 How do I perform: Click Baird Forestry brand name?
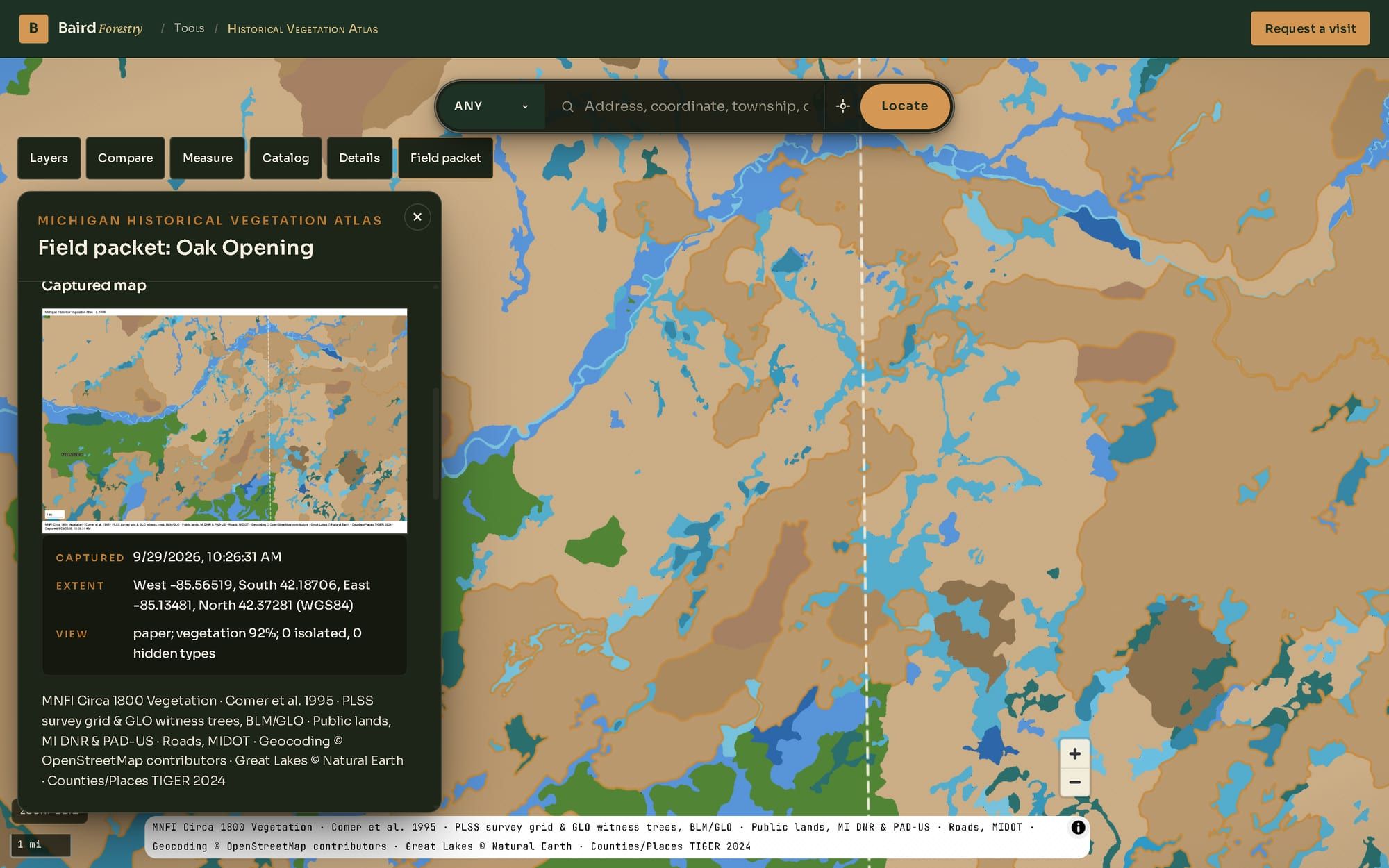pyautogui.click(x=100, y=28)
